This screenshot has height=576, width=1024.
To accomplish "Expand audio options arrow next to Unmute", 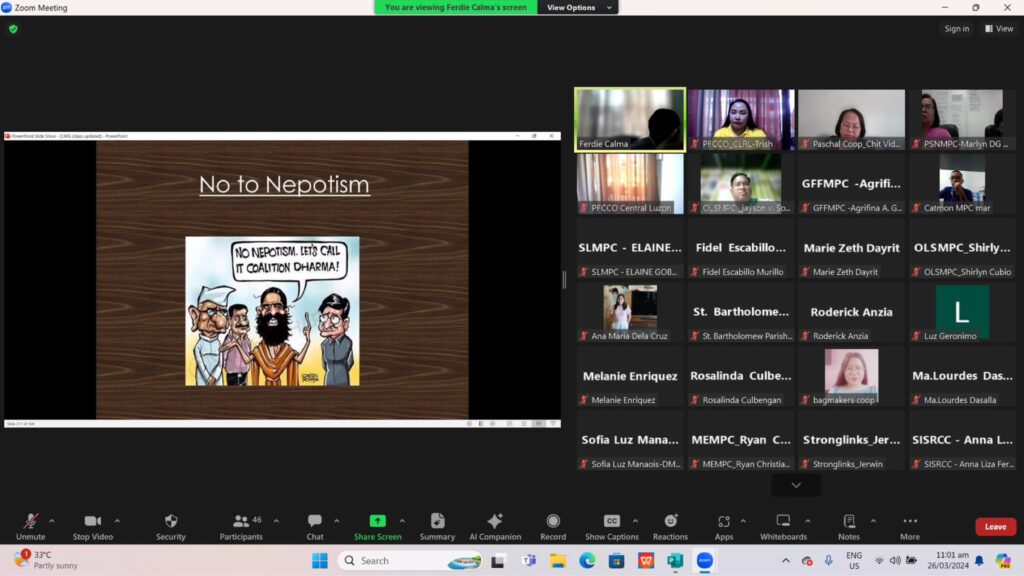I will (52, 521).
